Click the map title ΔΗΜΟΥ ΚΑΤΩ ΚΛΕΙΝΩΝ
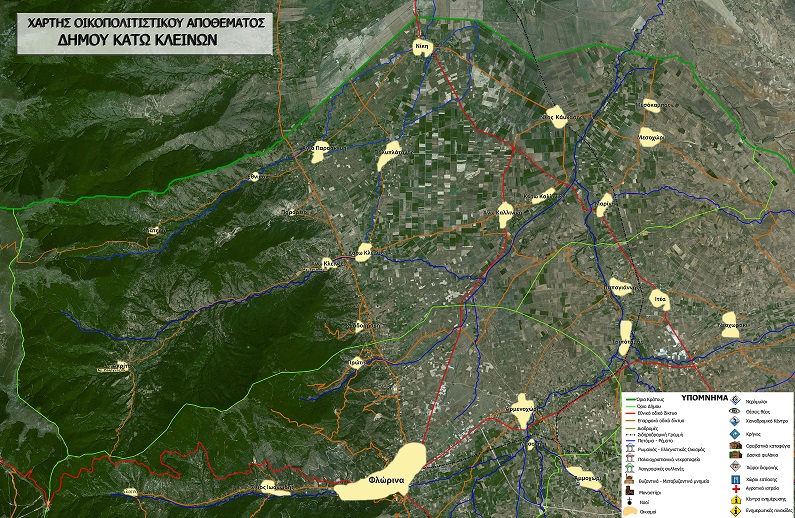795x518 pixels. coord(147,42)
